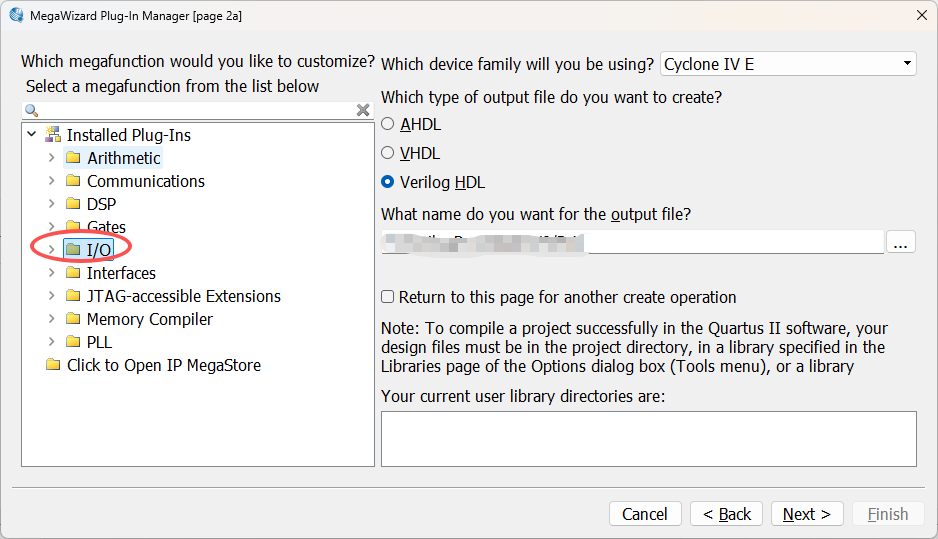938x539 pixels.
Task: Click the MegaWizard title bar icon
Action: 17,15
